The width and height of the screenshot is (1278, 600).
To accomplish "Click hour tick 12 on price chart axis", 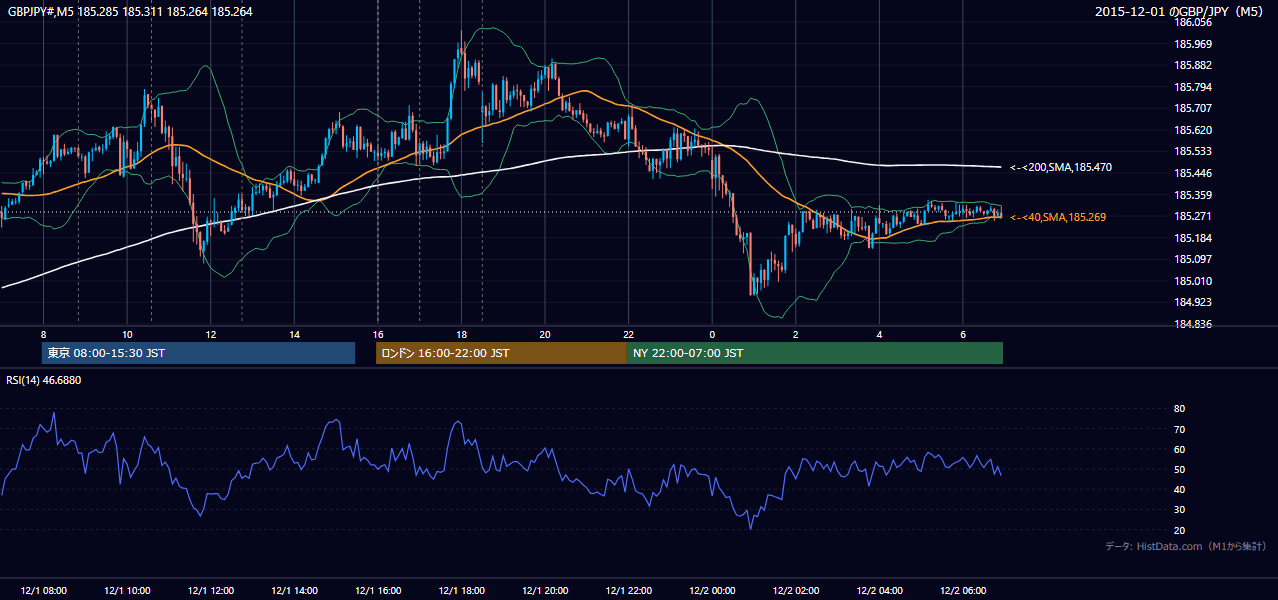I will coord(211,334).
